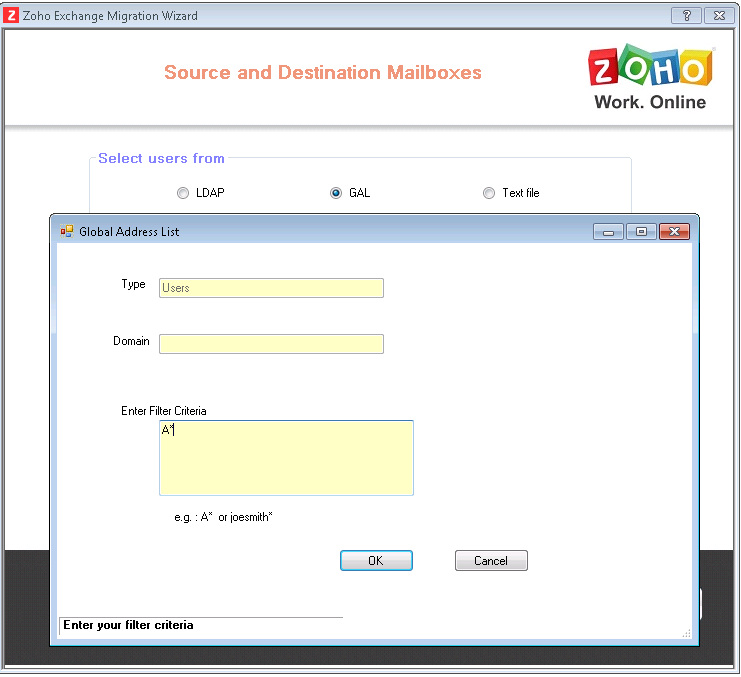Image resolution: width=741 pixels, height=677 pixels.
Task: Click the Zoho Z icon in title bar
Action: 11,15
